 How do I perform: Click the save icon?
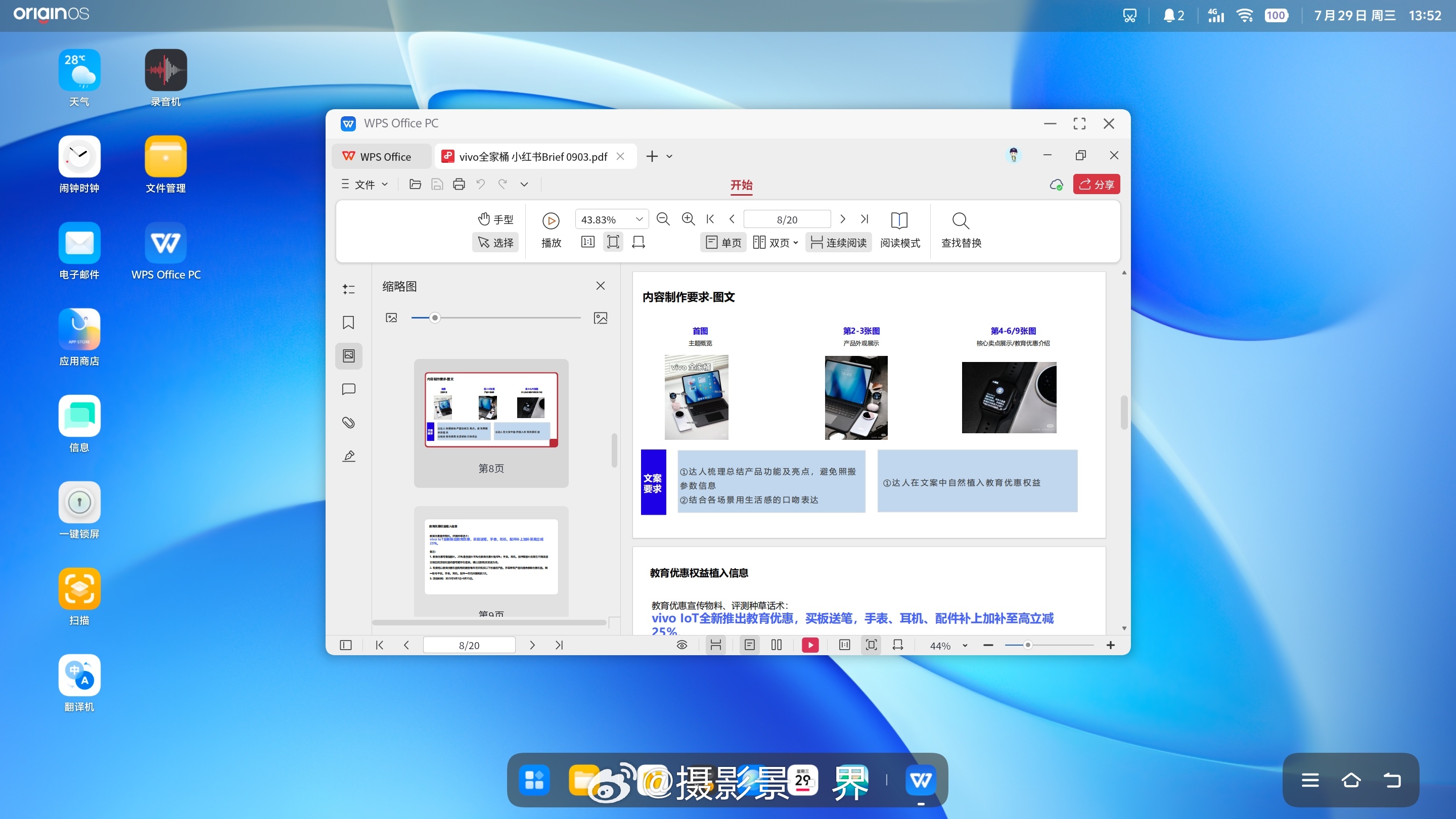point(437,184)
